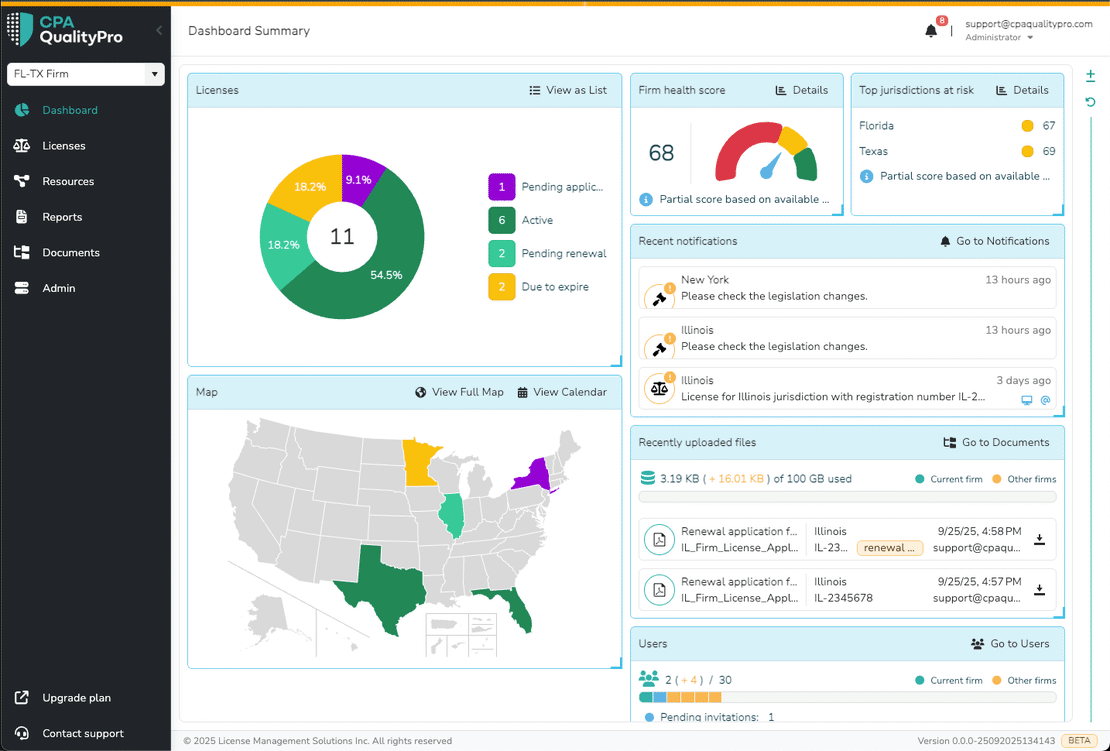Click the Illinois license scales icon

click(659, 389)
